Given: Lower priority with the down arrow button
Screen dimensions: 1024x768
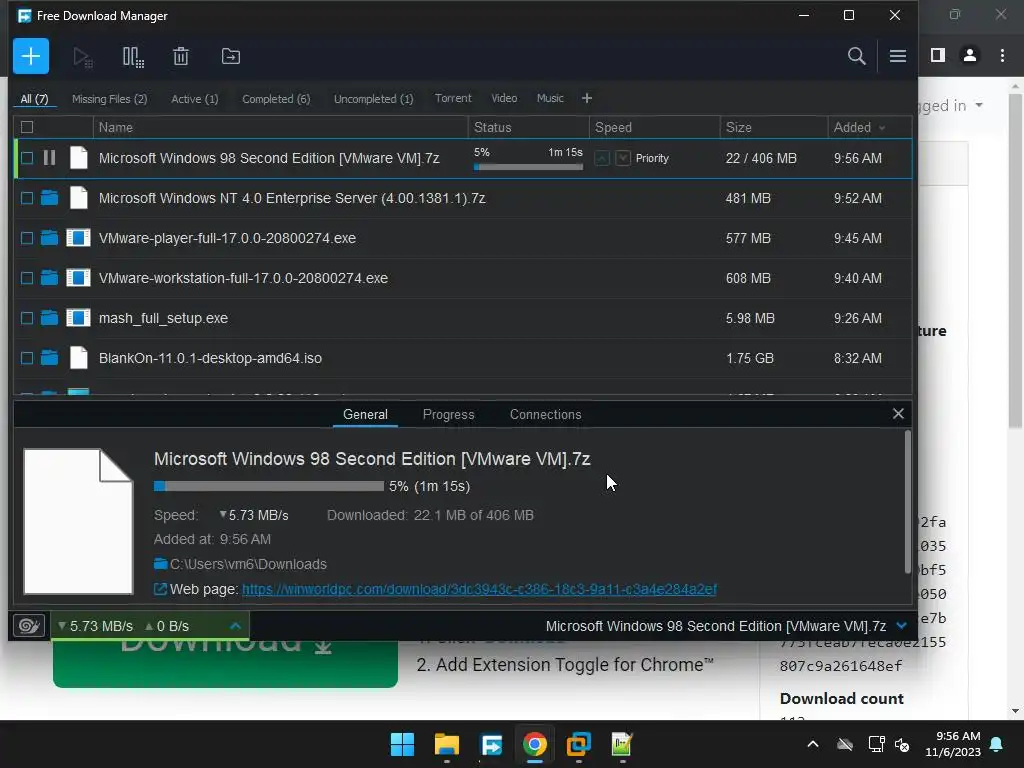Looking at the screenshot, I should (x=623, y=158).
